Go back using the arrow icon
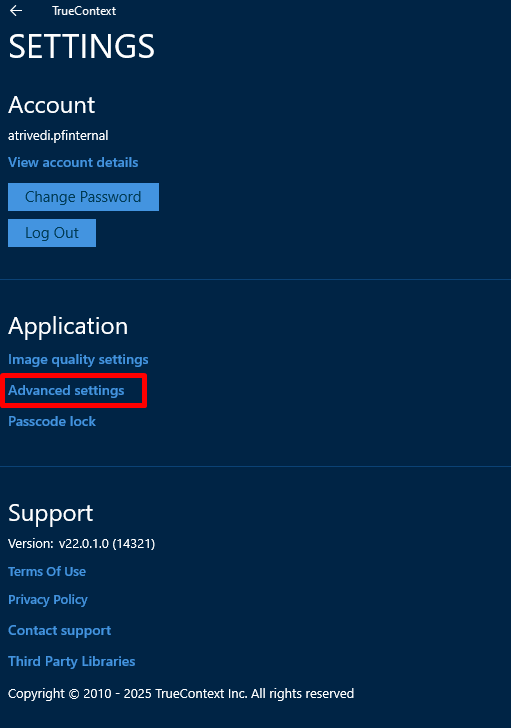 click(16, 11)
